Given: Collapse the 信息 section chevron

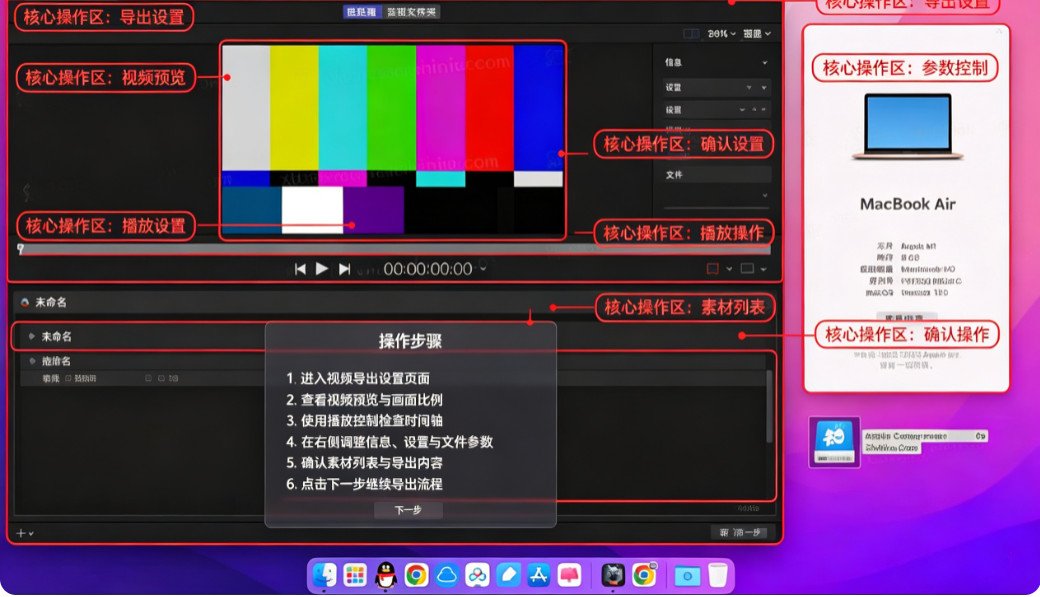Looking at the screenshot, I should point(765,62).
